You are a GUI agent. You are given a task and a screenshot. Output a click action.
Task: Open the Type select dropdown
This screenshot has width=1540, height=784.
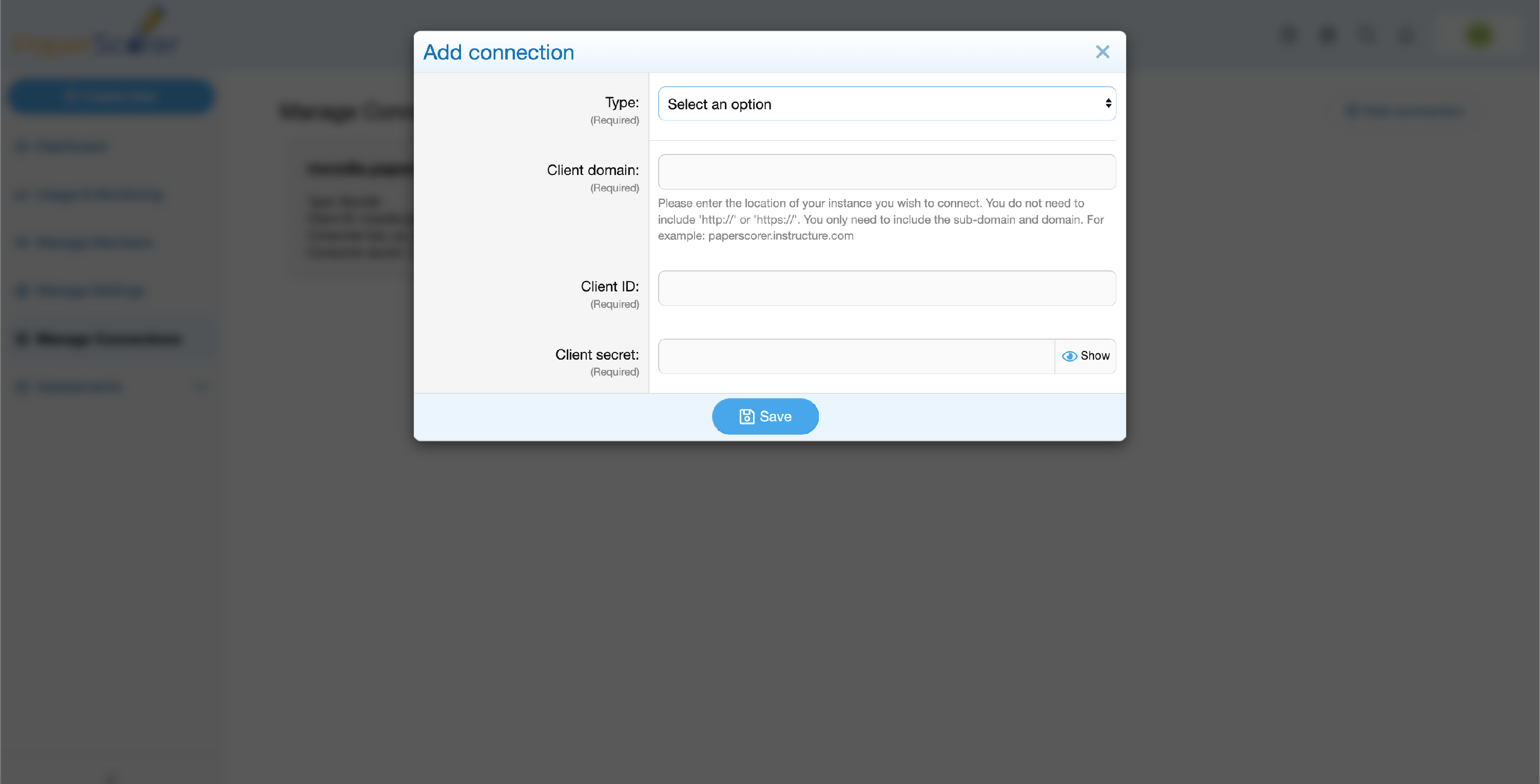point(887,104)
